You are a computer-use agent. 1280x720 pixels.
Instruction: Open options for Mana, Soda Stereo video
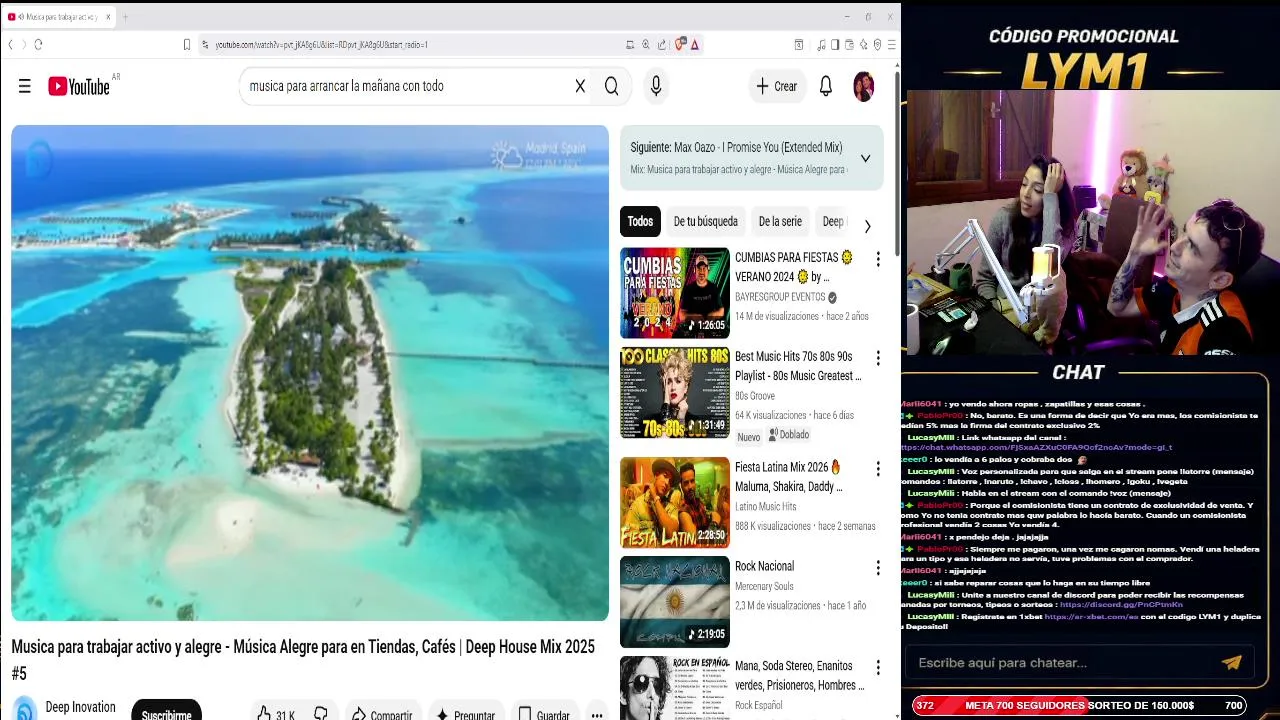point(878,668)
